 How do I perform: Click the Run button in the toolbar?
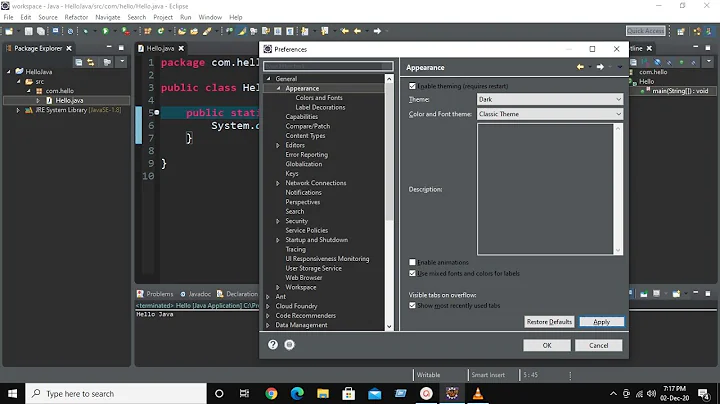pyautogui.click(x=106, y=31)
